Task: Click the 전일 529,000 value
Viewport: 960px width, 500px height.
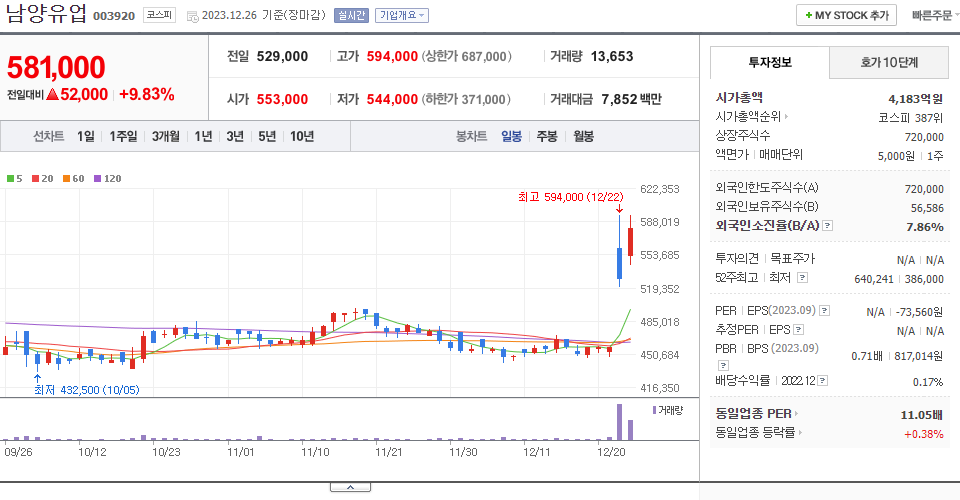Action: 282,56
